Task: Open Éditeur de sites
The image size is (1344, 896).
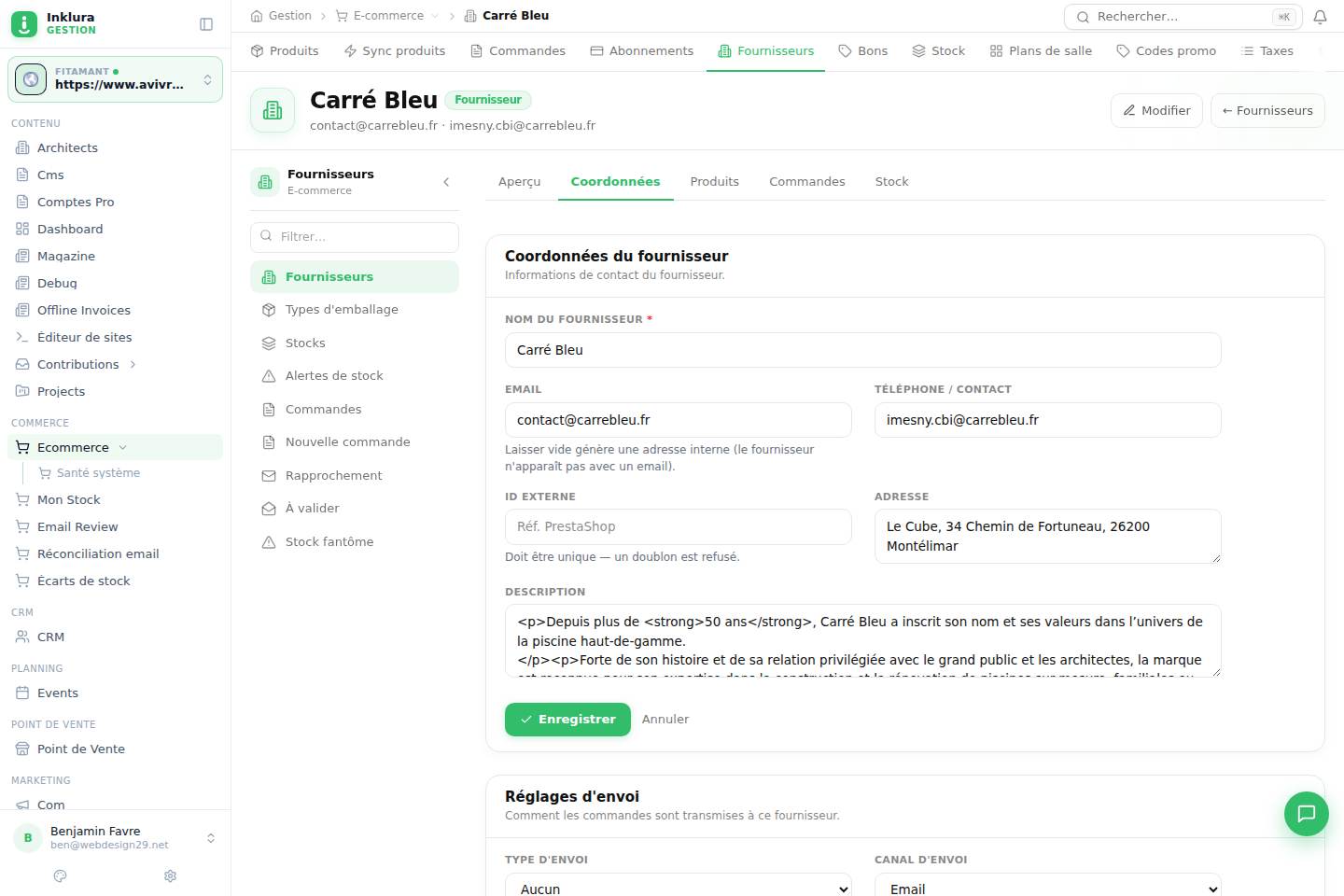Action: [115, 337]
